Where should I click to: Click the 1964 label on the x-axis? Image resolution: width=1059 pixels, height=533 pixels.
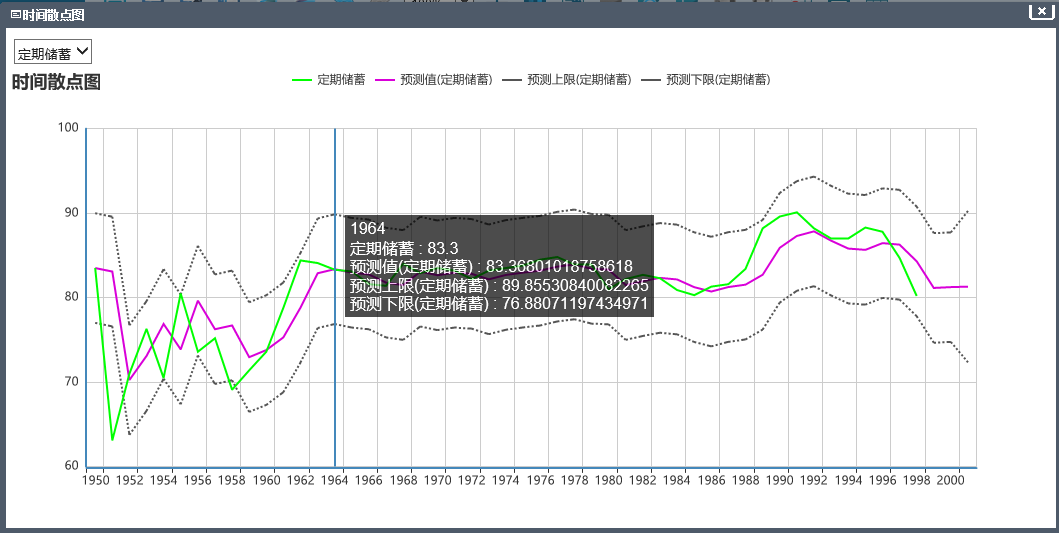point(335,480)
